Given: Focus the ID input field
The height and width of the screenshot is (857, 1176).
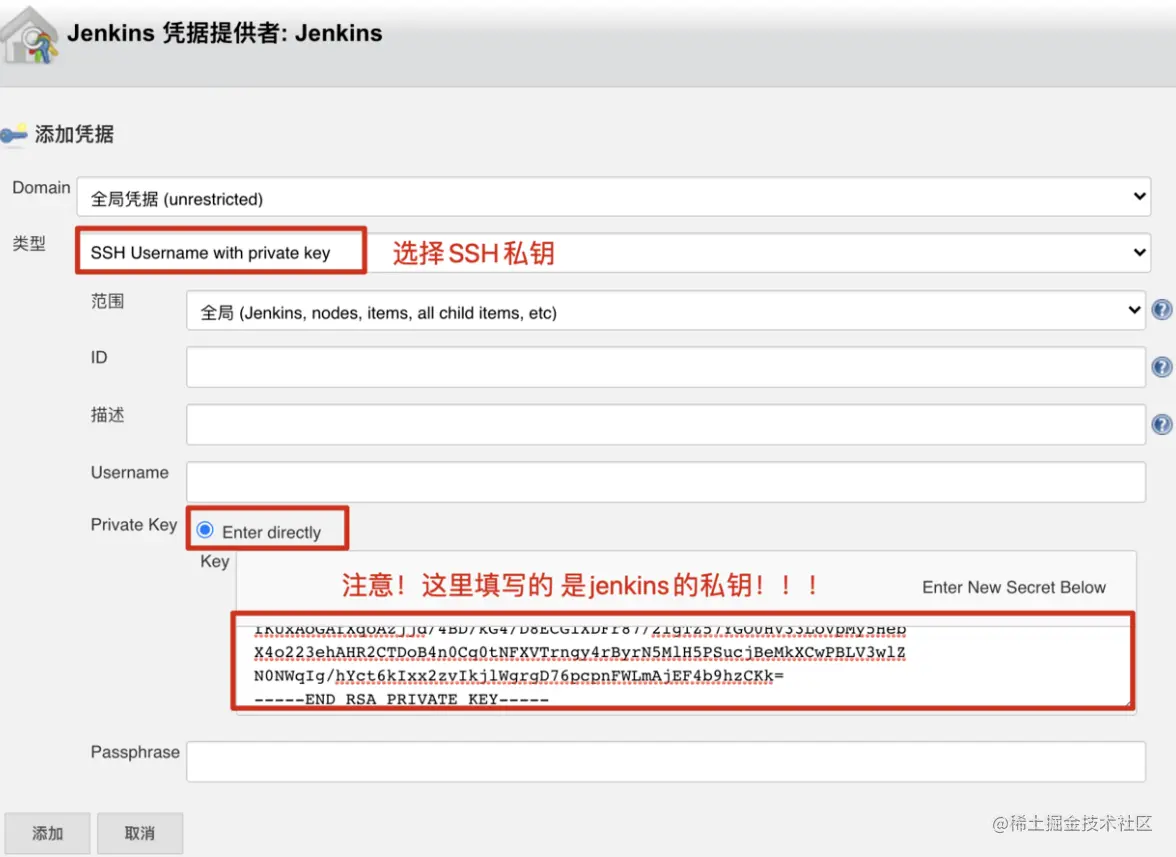Looking at the screenshot, I should [666, 367].
